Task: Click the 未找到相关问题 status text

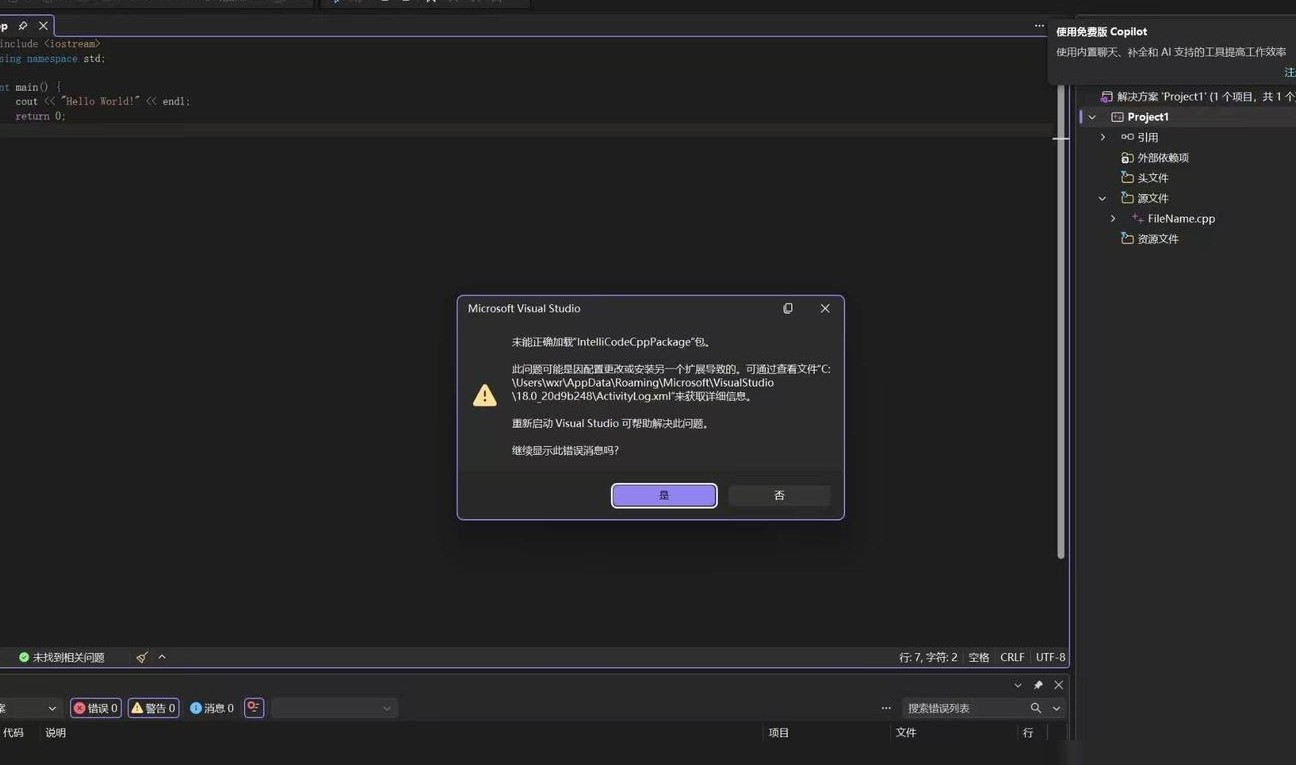Action: [x=68, y=657]
